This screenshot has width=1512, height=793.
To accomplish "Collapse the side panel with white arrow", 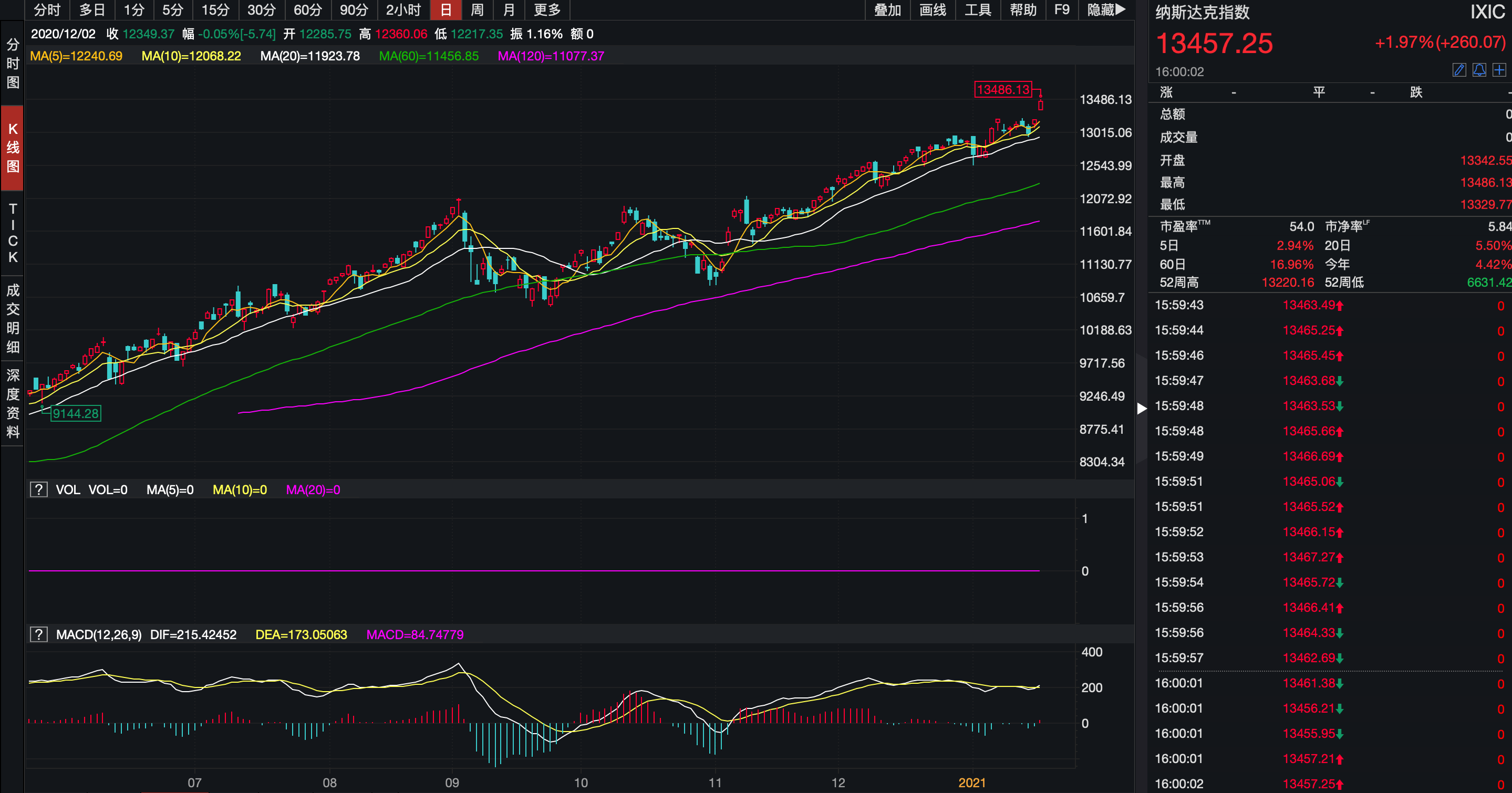I will [1142, 408].
